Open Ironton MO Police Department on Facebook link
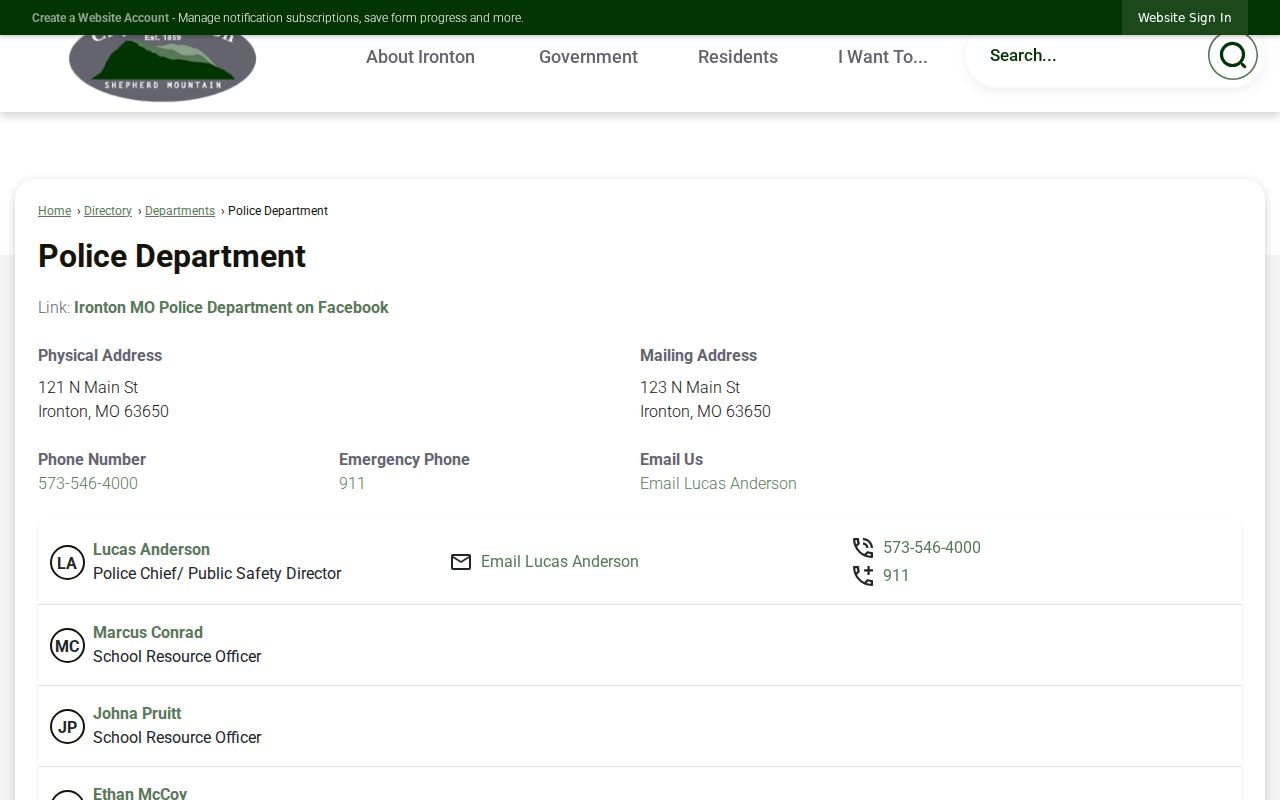The image size is (1280, 800). (x=231, y=308)
